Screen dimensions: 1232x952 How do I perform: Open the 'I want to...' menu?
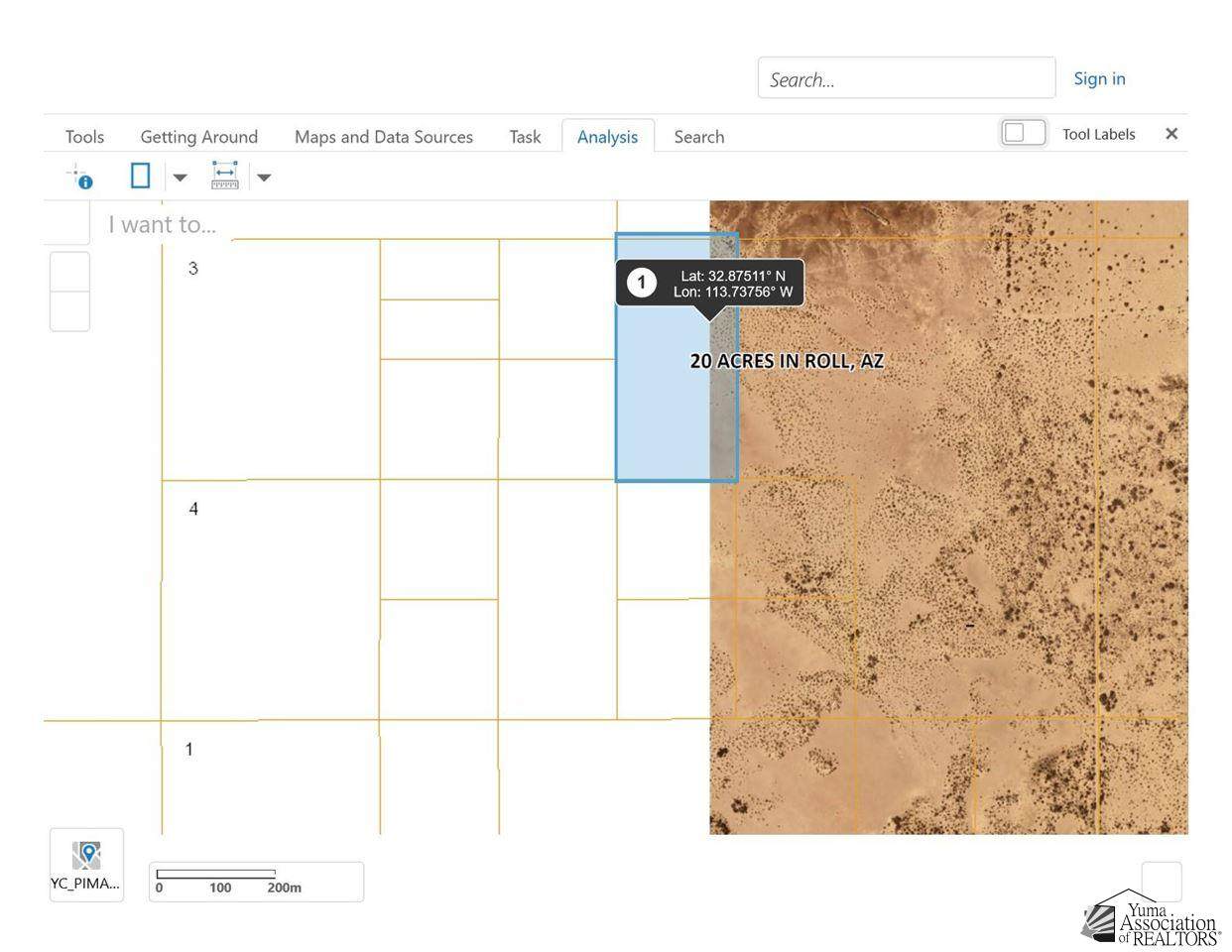[162, 224]
